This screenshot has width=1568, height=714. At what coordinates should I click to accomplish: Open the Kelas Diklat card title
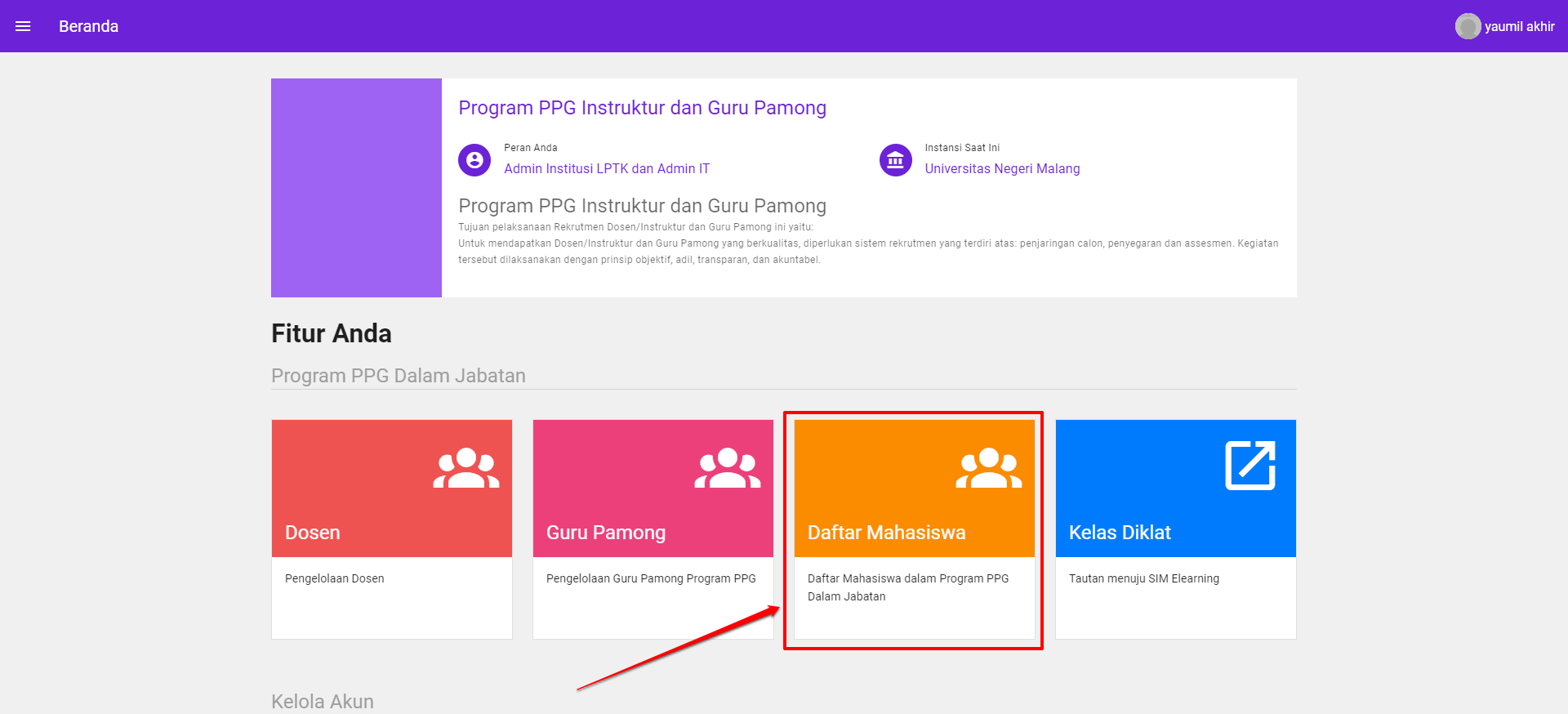point(1120,533)
